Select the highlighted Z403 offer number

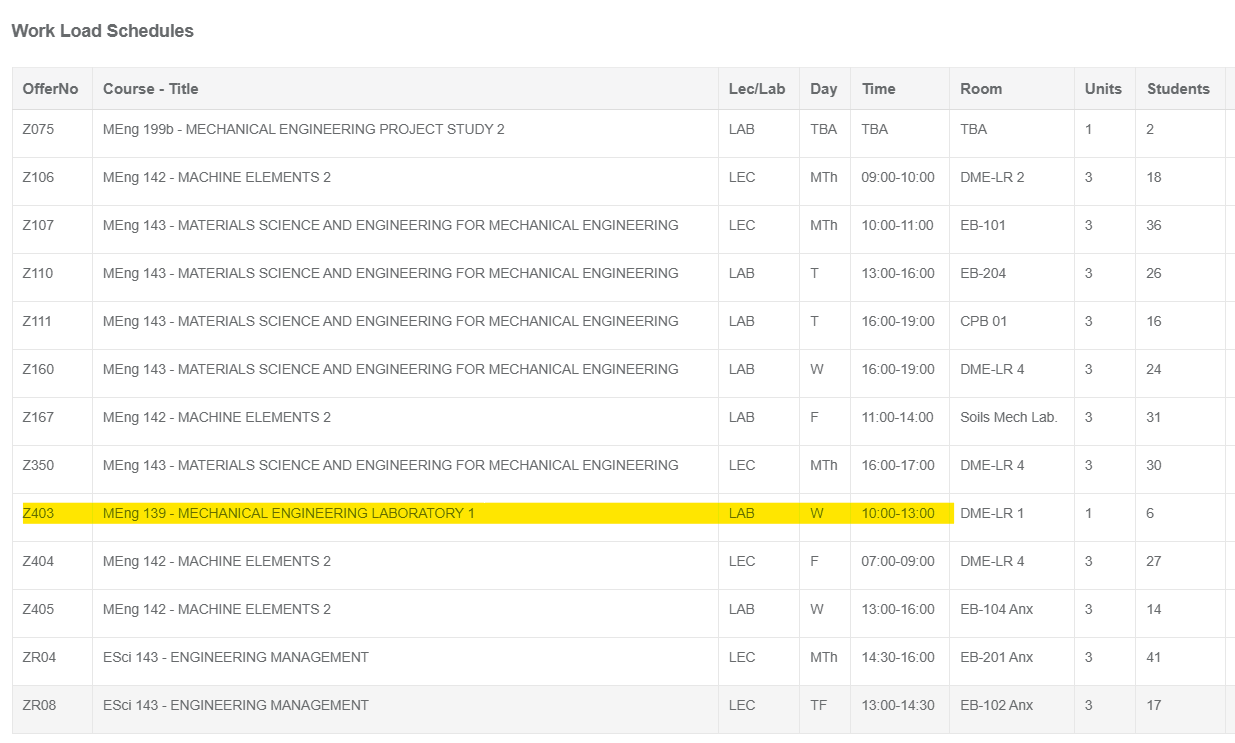click(38, 513)
